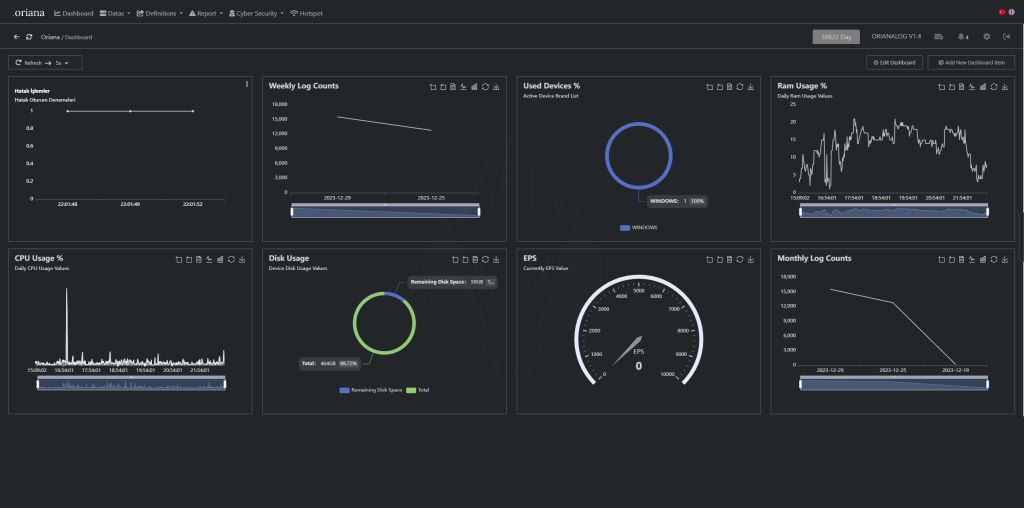Click the back arrow beside the breadcrumb
Viewport: 1024px width, 508px height.
[16, 37]
